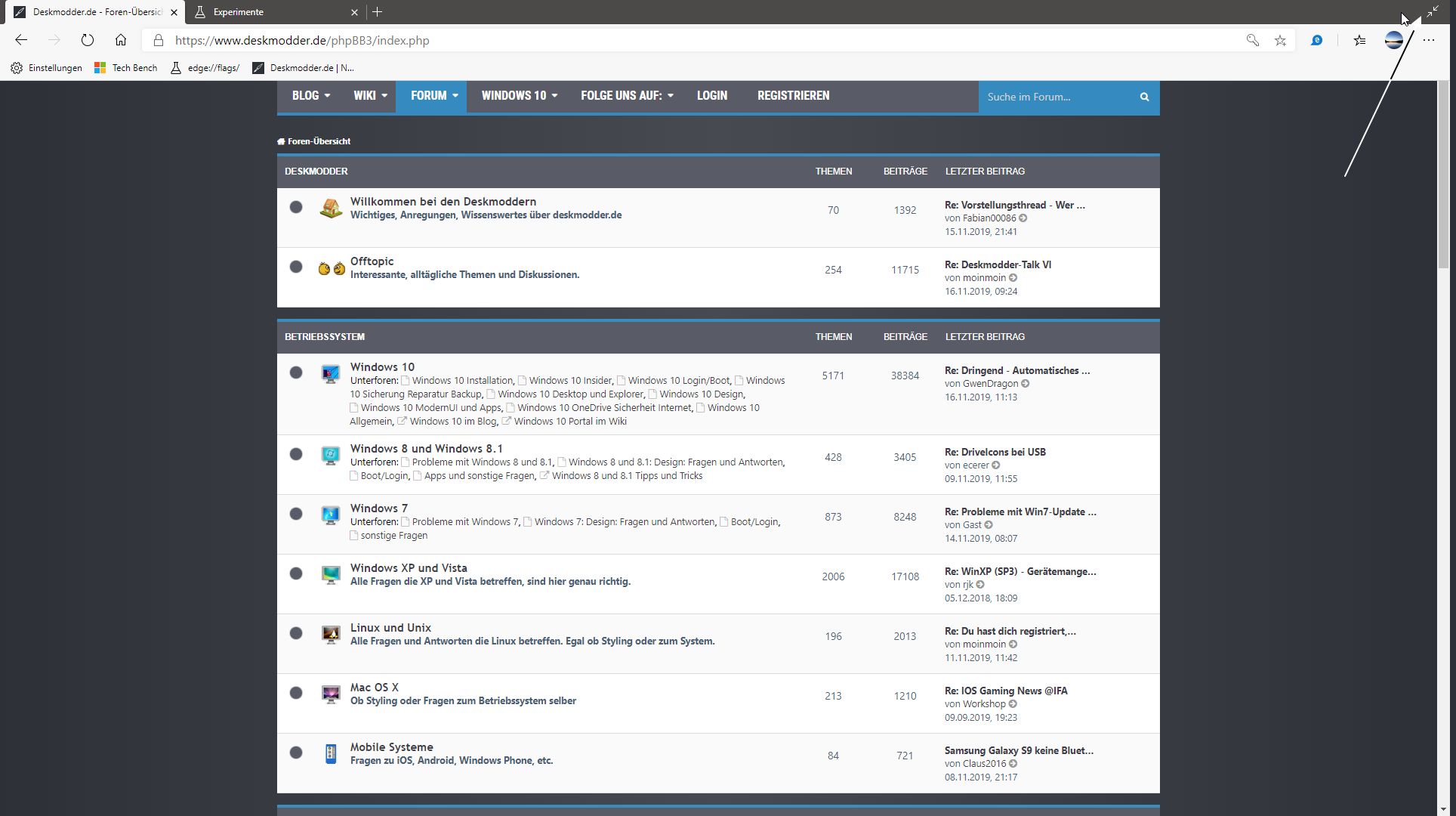Open the Windows 7 forum link

378,508
